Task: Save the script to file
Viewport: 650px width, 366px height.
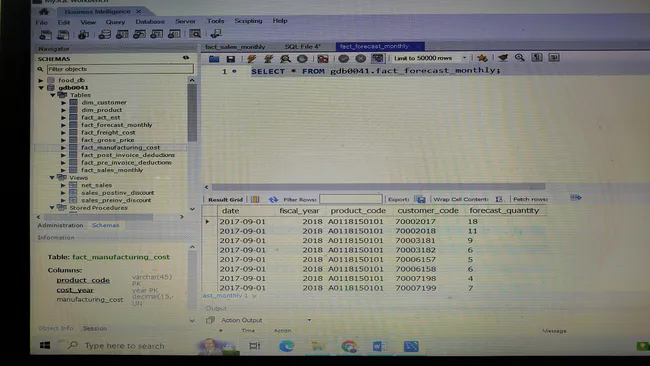Action: point(230,59)
